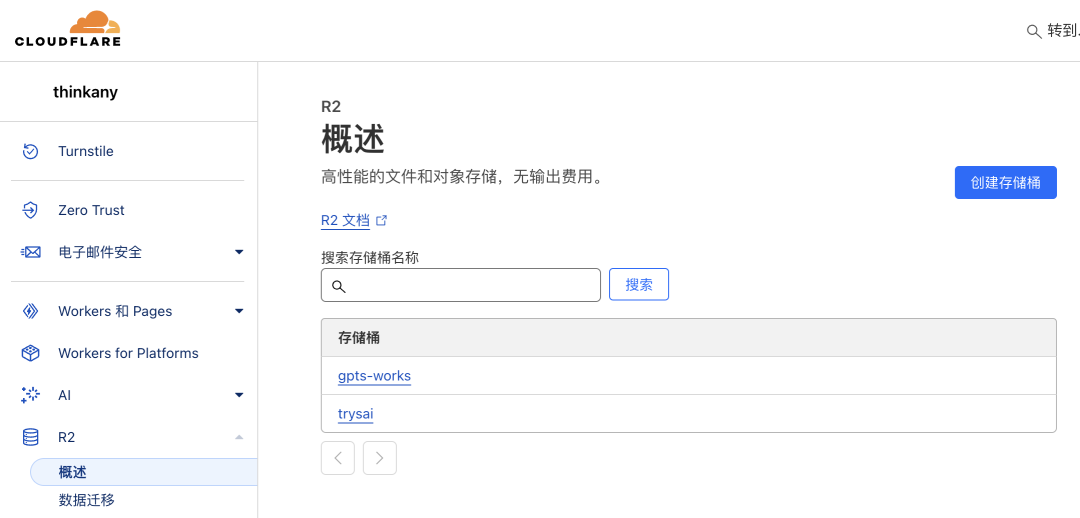The width and height of the screenshot is (1080, 518).
Task: Click the 搜索存储桶名称 input field
Action: (x=461, y=285)
